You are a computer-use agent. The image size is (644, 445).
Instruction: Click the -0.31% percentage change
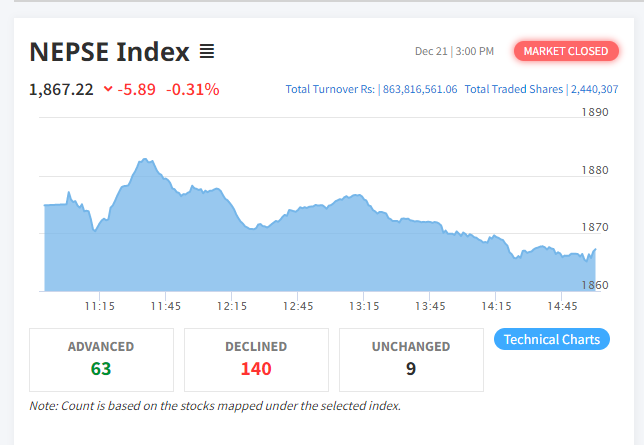[x=193, y=90]
